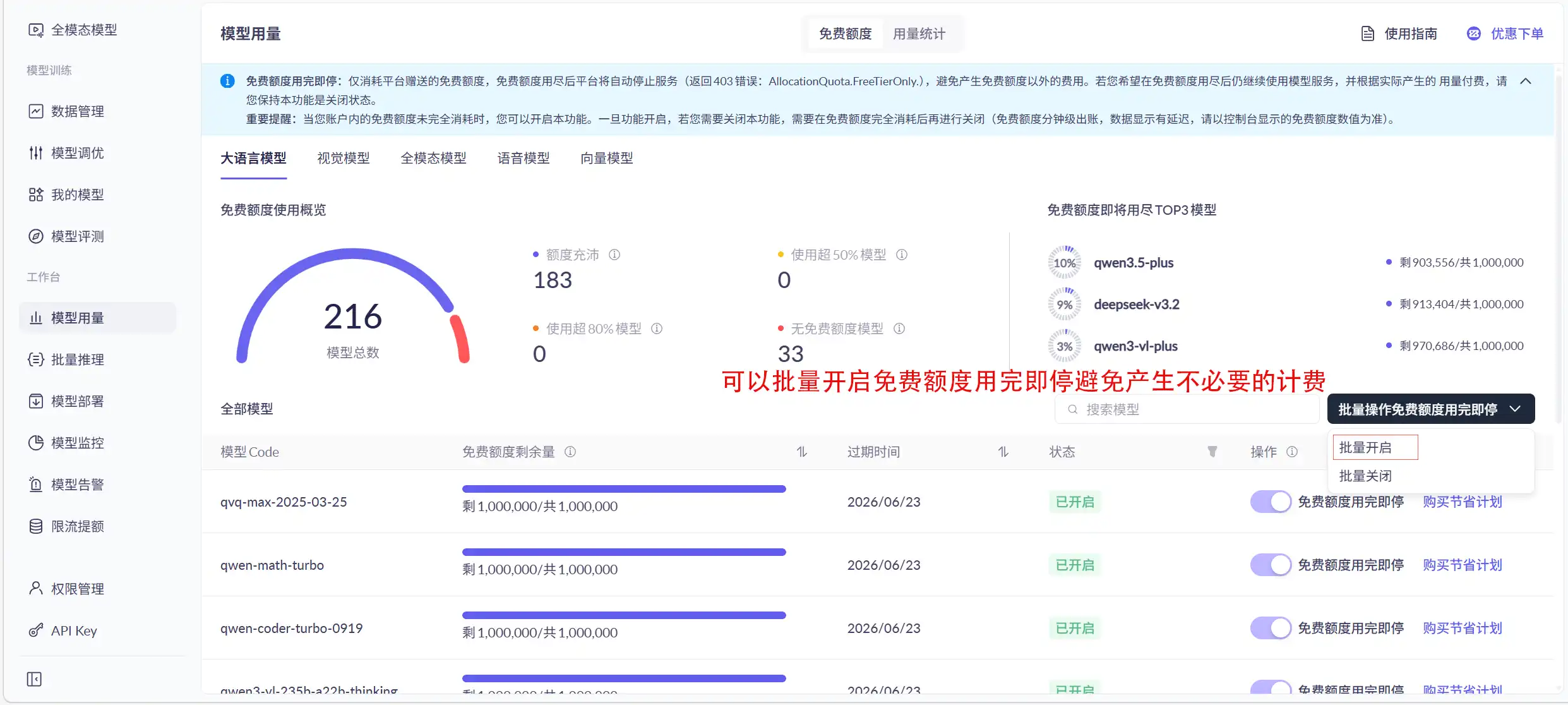1568x705 pixels.
Task: Select 批量开启 from the dropdown menu
Action: coord(1375,447)
